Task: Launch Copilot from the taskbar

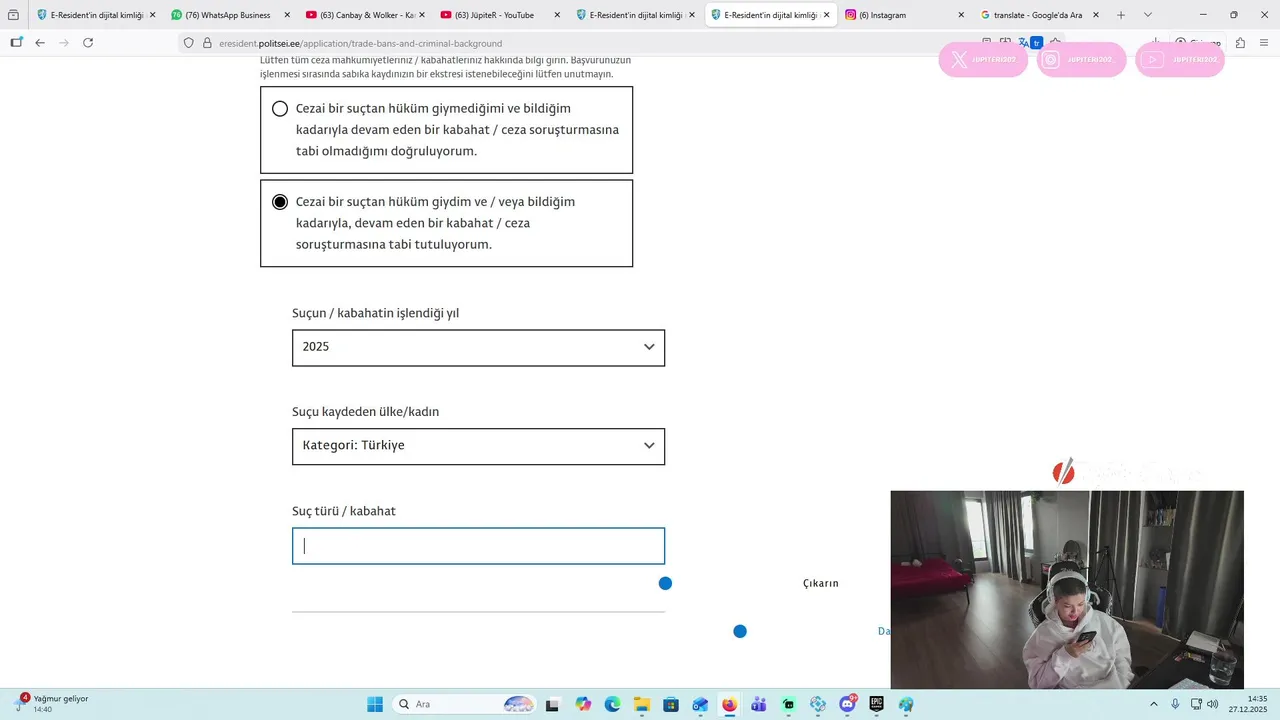Action: (583, 704)
